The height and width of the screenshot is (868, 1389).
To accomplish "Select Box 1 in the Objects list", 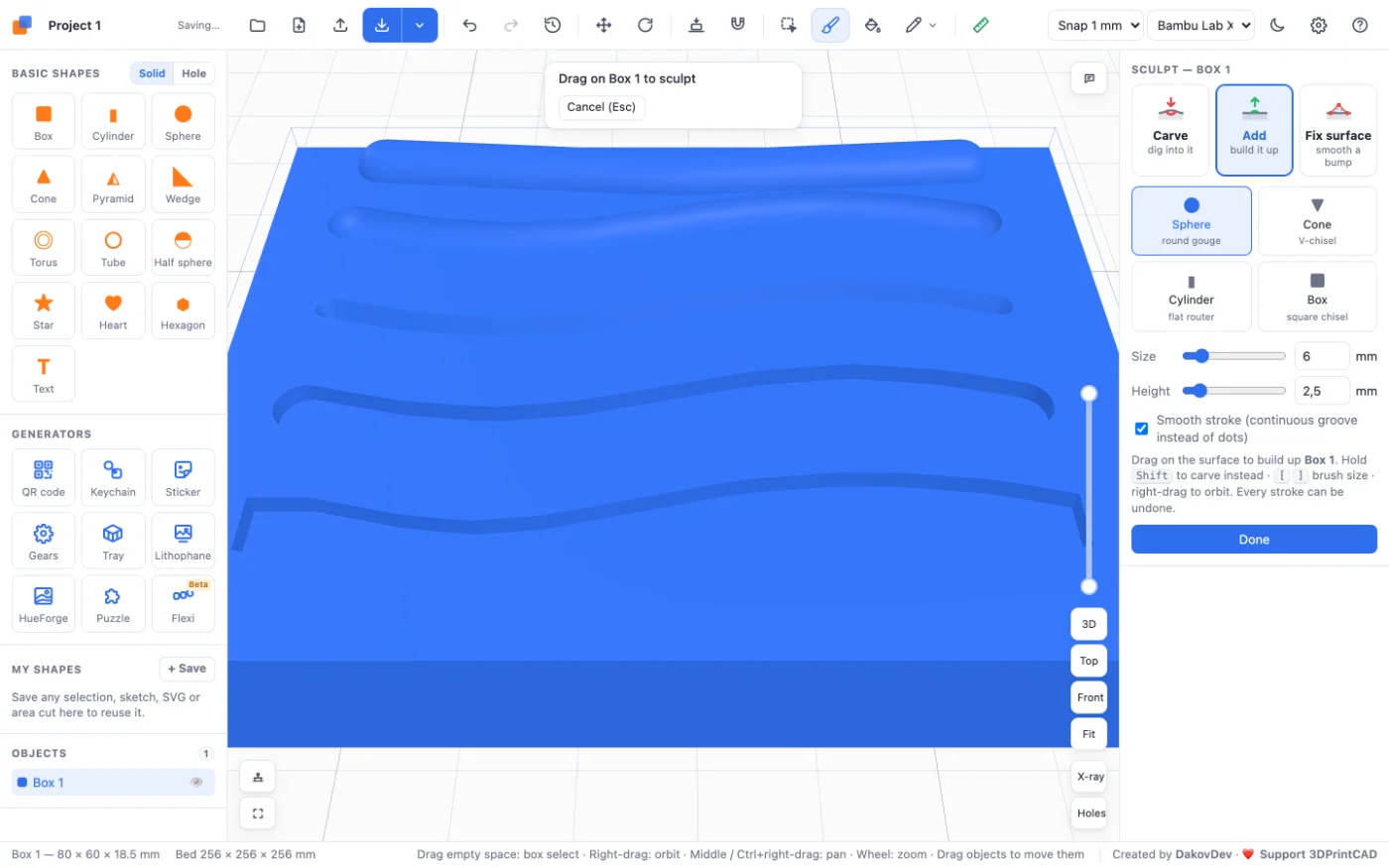I will point(113,783).
